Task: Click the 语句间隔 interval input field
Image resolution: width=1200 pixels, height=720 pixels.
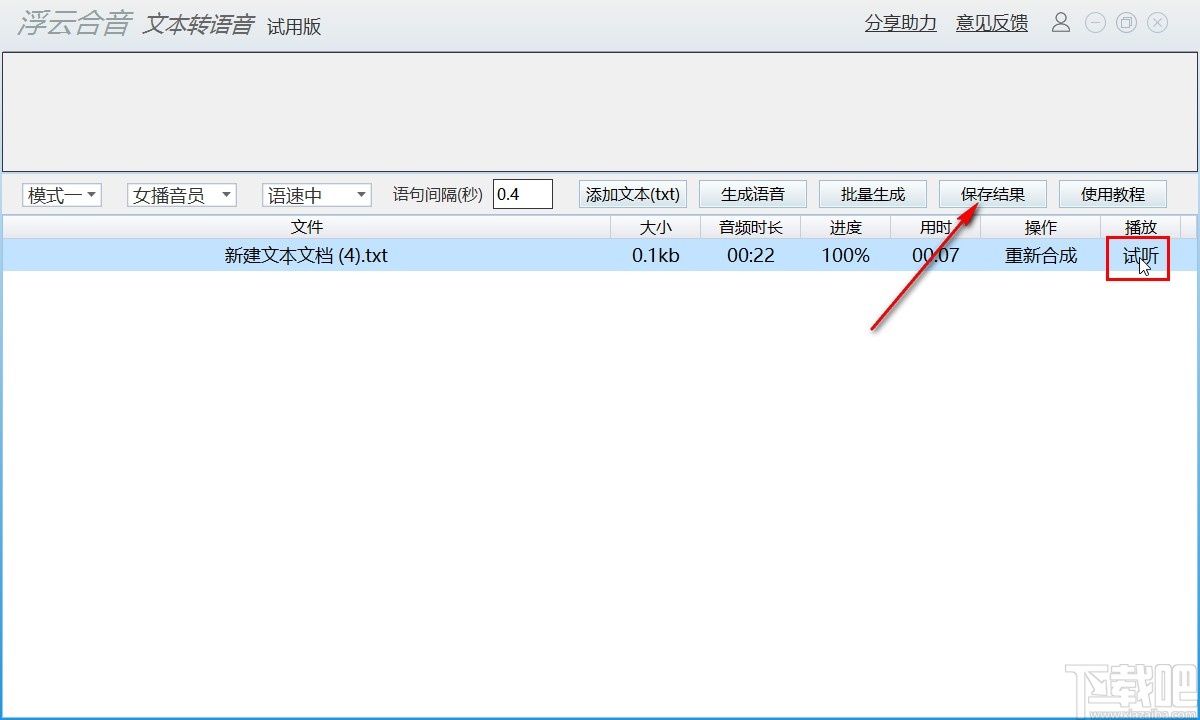Action: (523, 193)
